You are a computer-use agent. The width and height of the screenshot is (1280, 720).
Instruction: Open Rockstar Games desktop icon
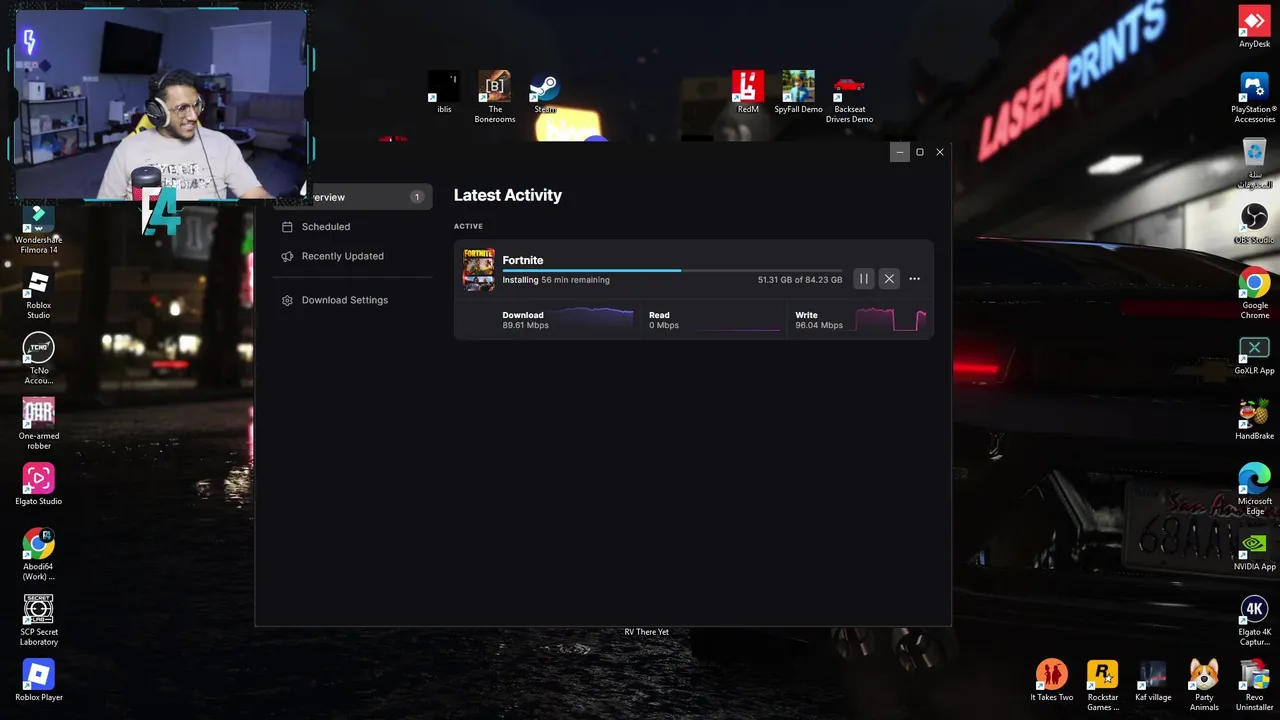1103,685
